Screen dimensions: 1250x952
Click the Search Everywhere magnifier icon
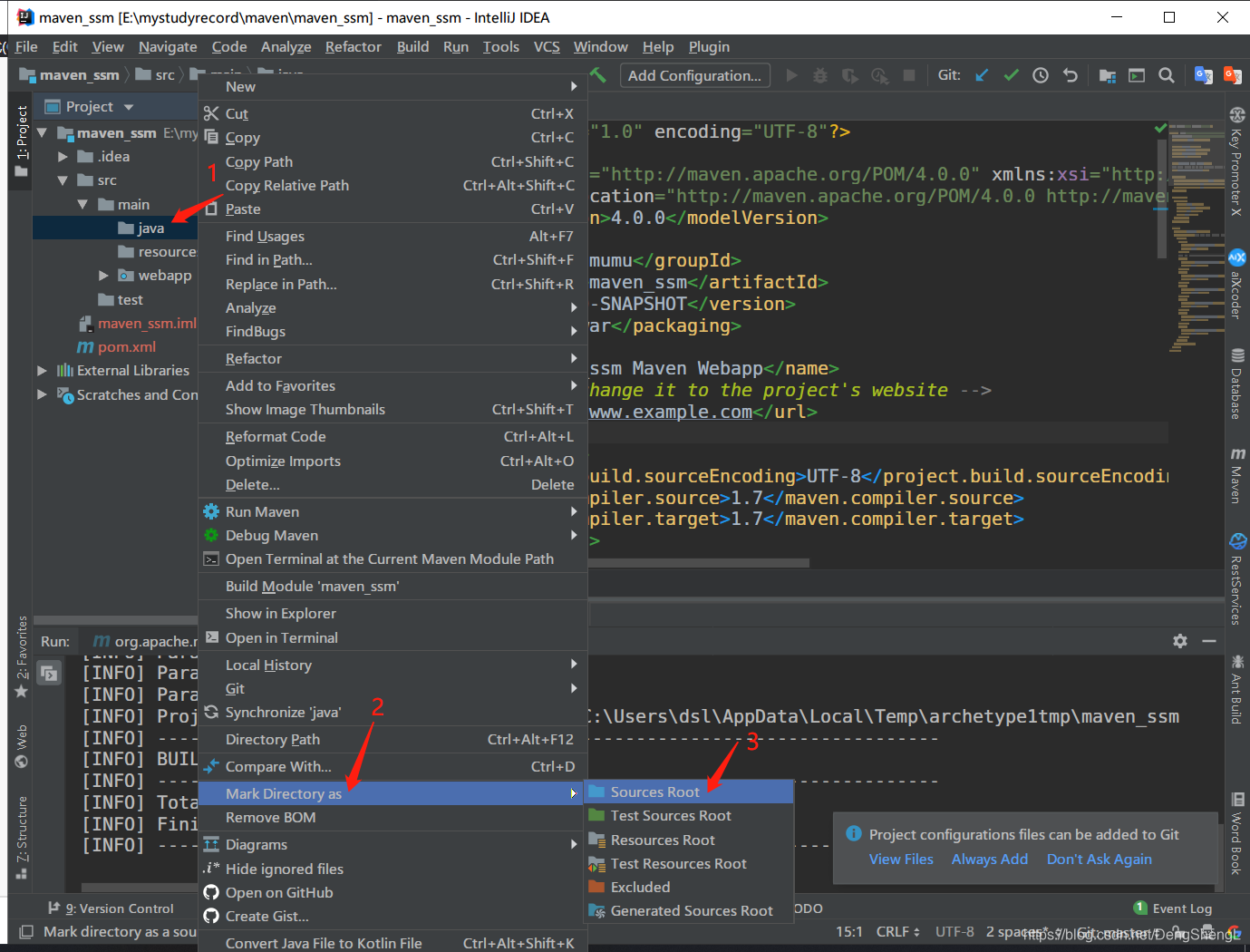(1167, 75)
